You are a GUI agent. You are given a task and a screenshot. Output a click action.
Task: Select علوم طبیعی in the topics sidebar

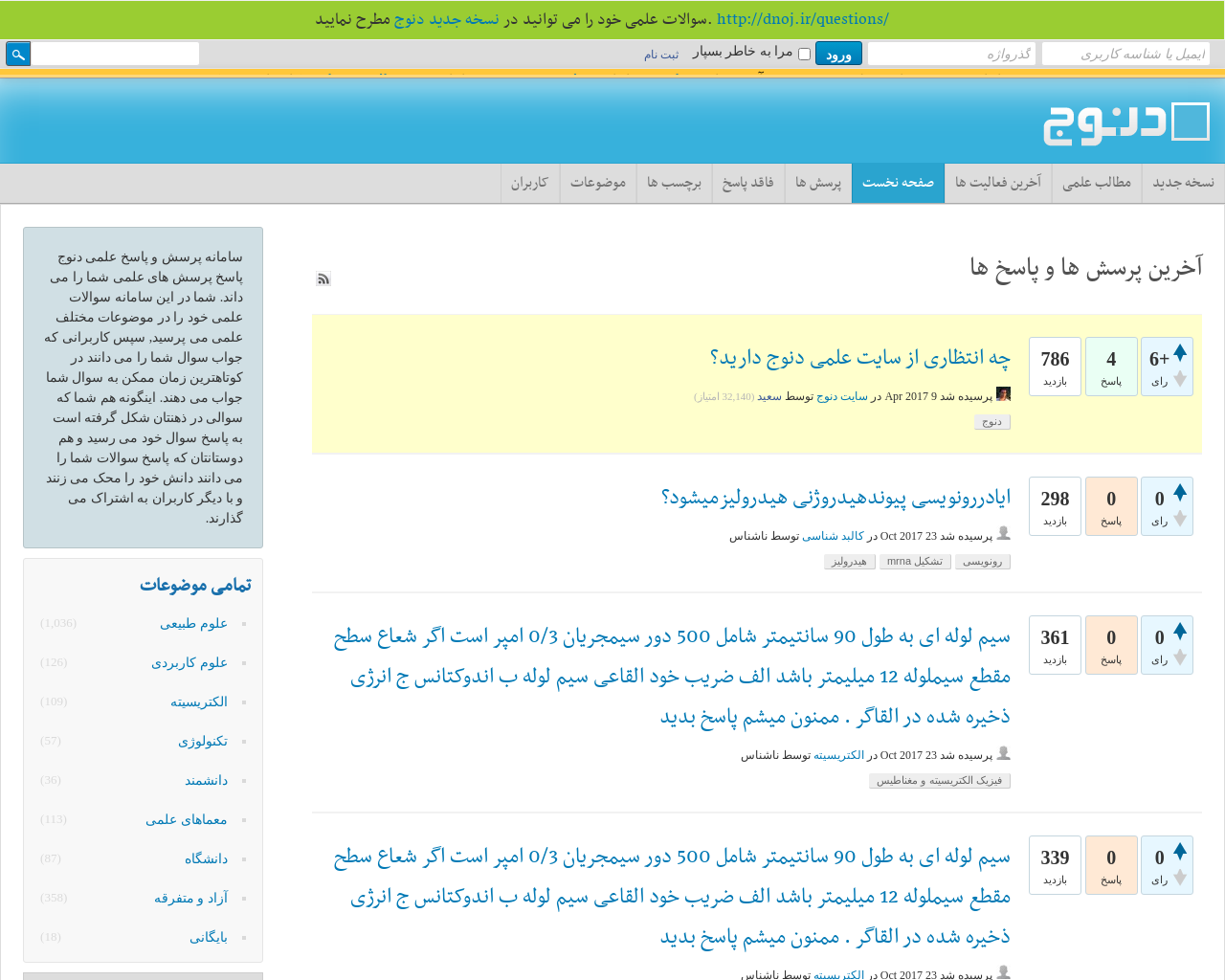pyautogui.click(x=193, y=622)
